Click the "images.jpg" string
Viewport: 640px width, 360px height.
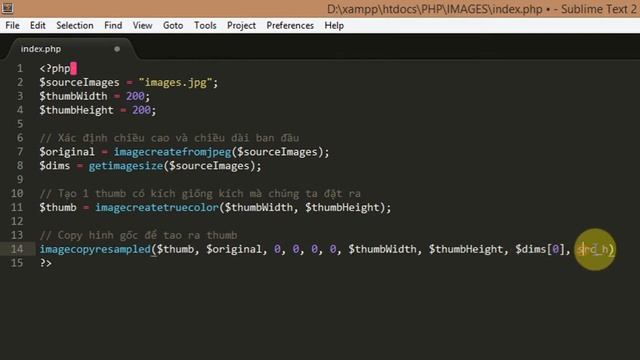coord(175,82)
